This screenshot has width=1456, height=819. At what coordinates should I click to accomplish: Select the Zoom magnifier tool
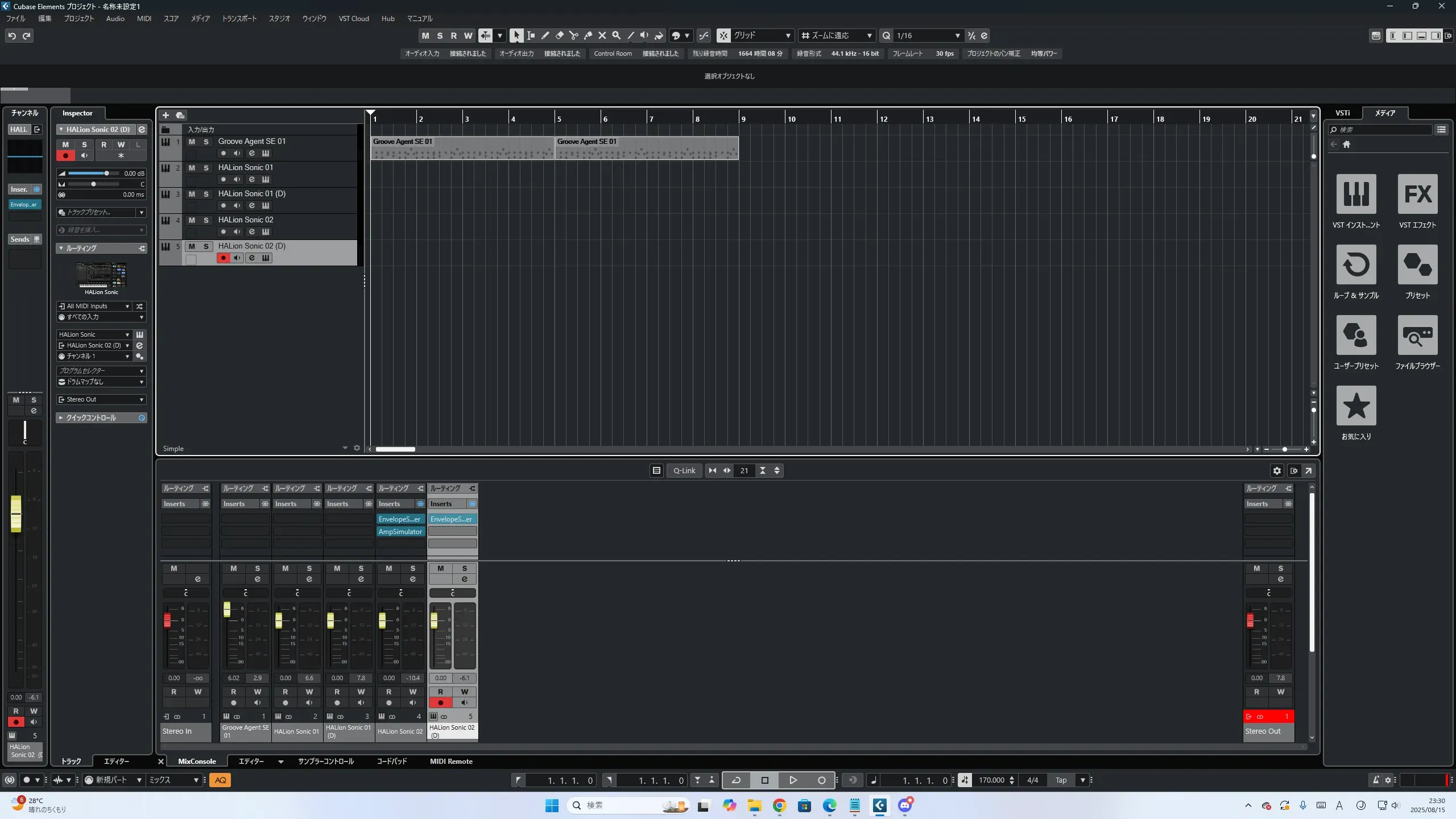[616, 35]
